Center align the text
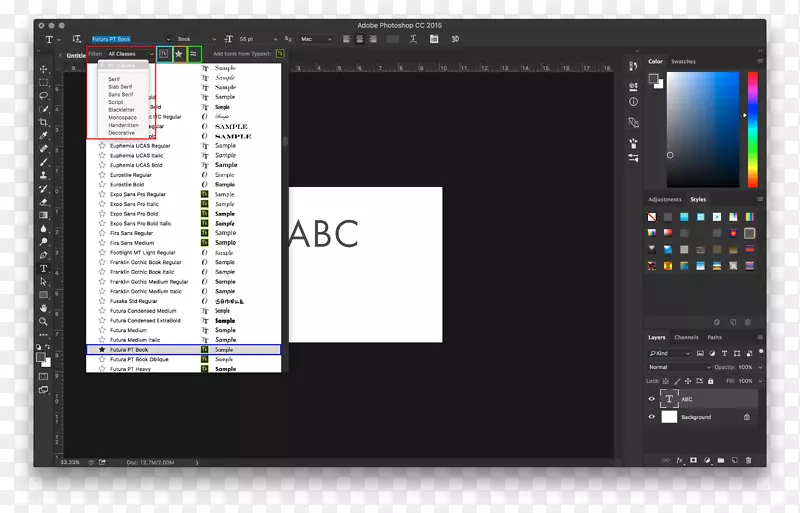 360,39
